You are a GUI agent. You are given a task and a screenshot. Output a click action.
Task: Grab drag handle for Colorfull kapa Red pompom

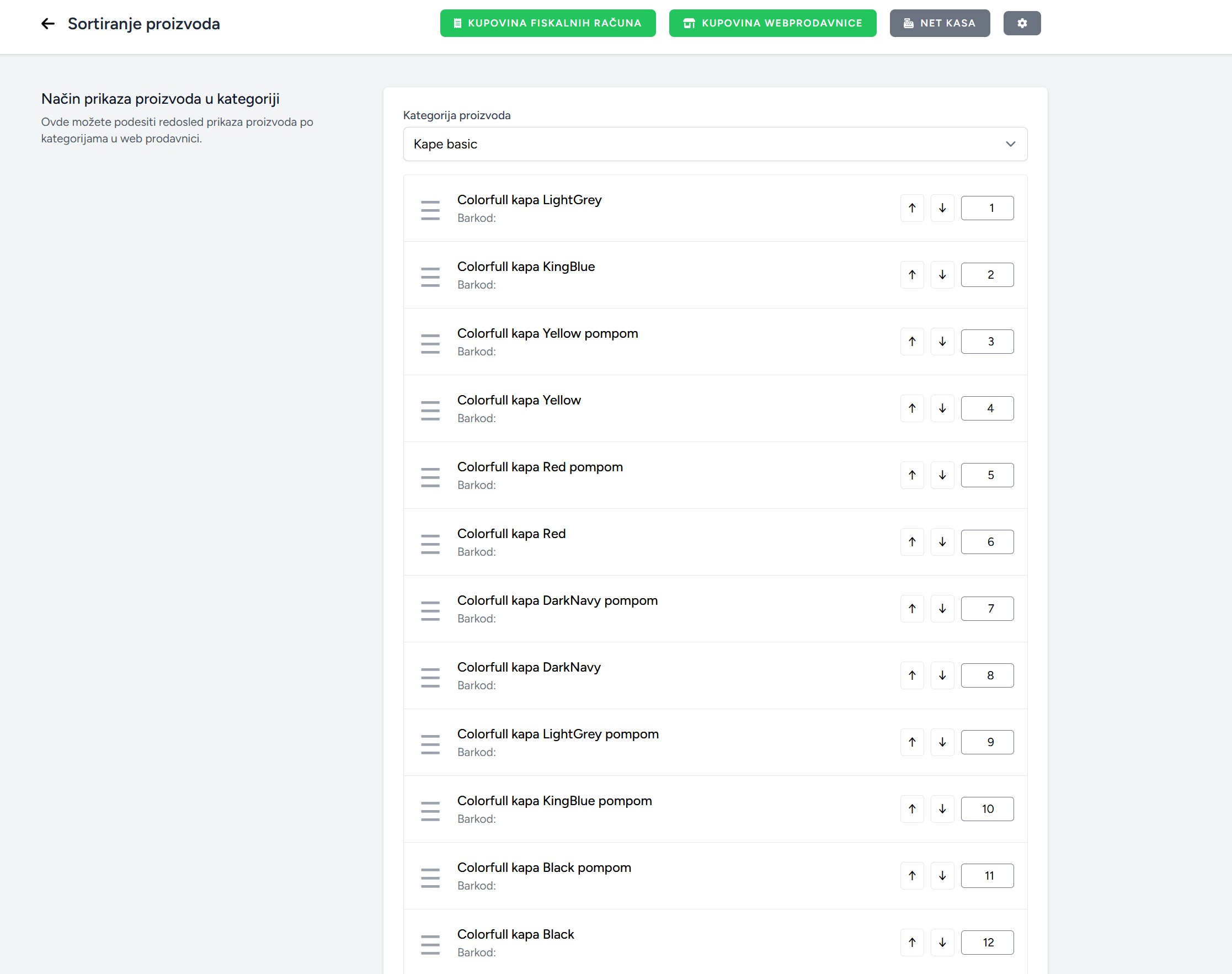point(430,477)
